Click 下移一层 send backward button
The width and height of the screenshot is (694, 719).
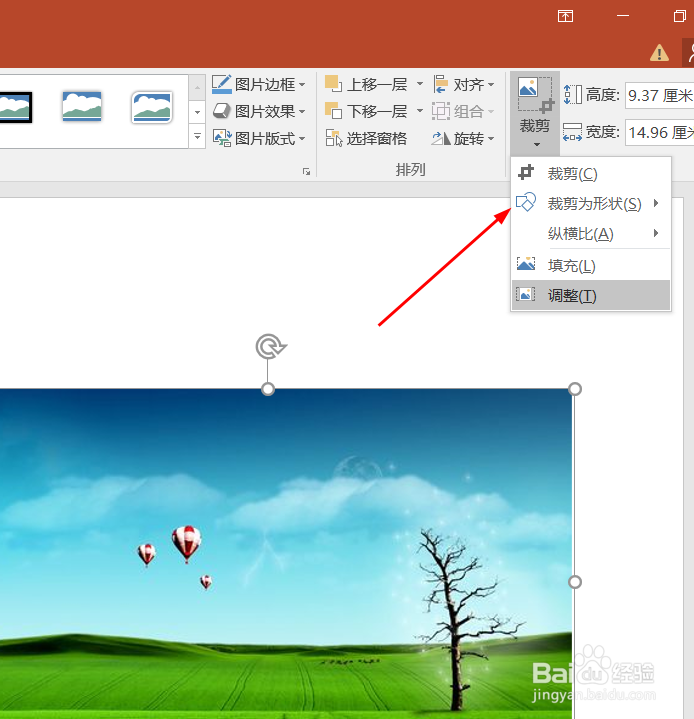tap(366, 111)
